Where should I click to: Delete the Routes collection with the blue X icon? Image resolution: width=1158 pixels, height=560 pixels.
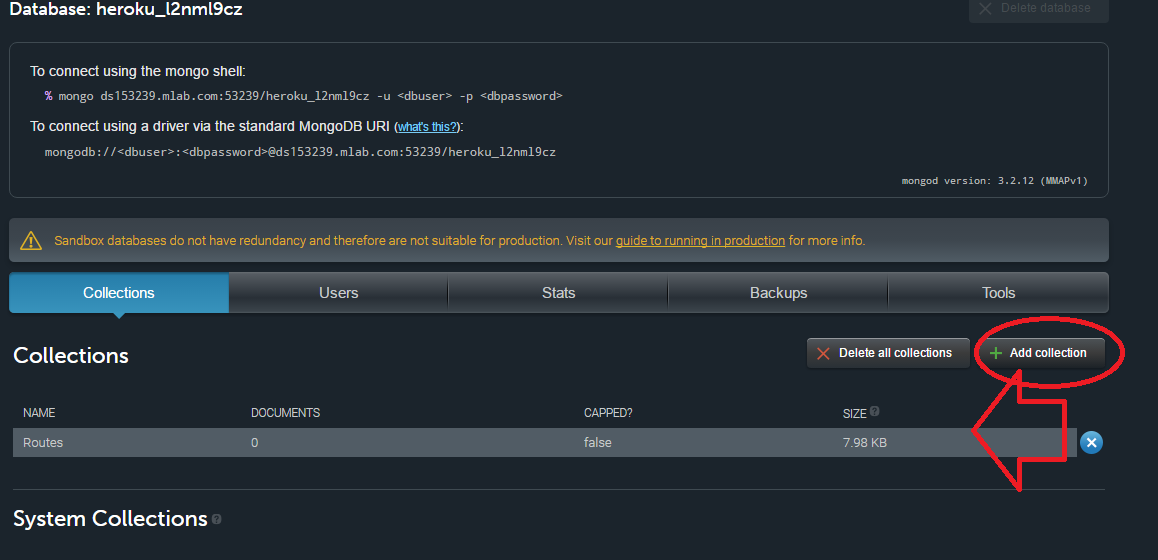1091,442
